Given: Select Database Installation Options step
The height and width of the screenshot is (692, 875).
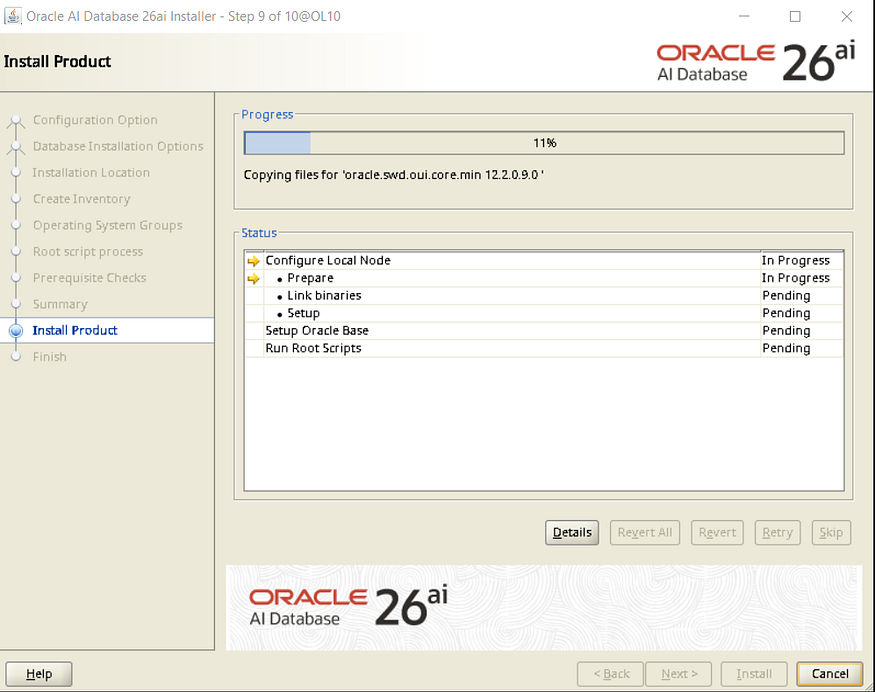Looking at the screenshot, I should [118, 146].
